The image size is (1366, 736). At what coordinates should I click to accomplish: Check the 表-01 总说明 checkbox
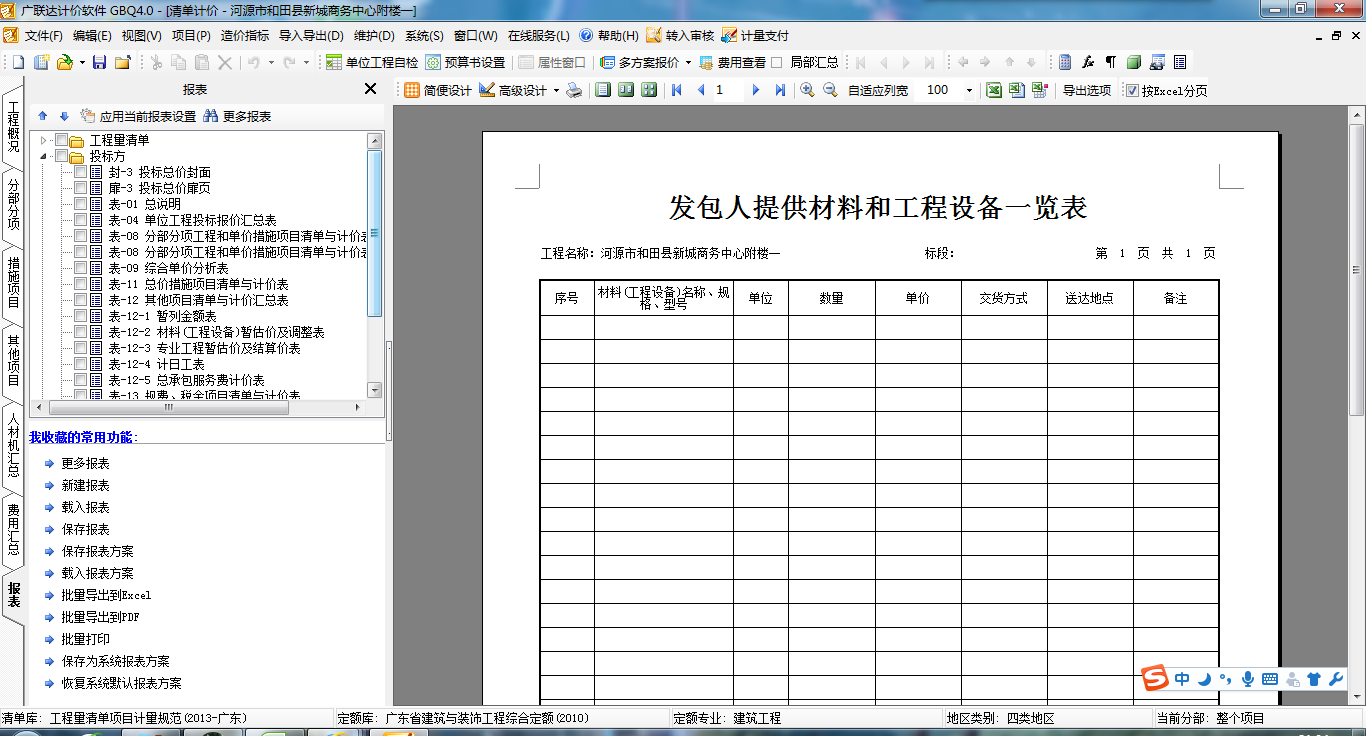[80, 204]
